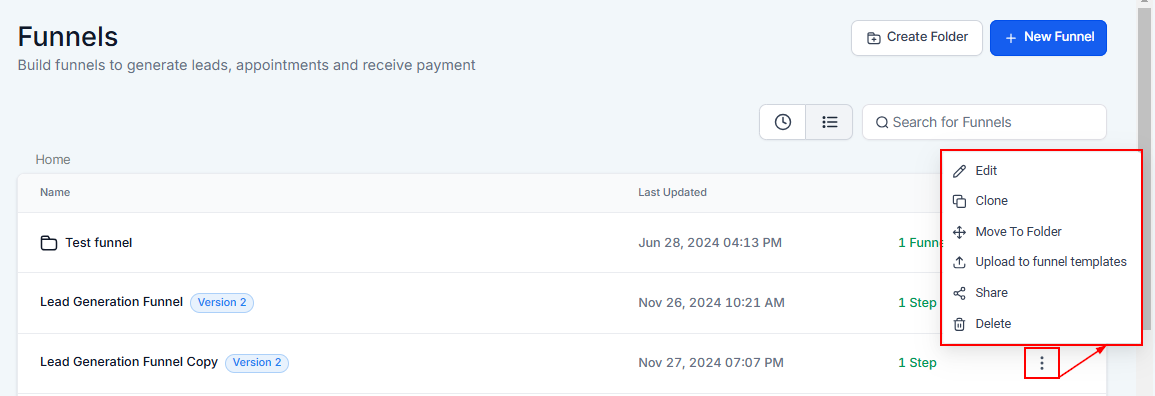Sort by the Last Updated column header
The image size is (1155, 396).
click(673, 192)
